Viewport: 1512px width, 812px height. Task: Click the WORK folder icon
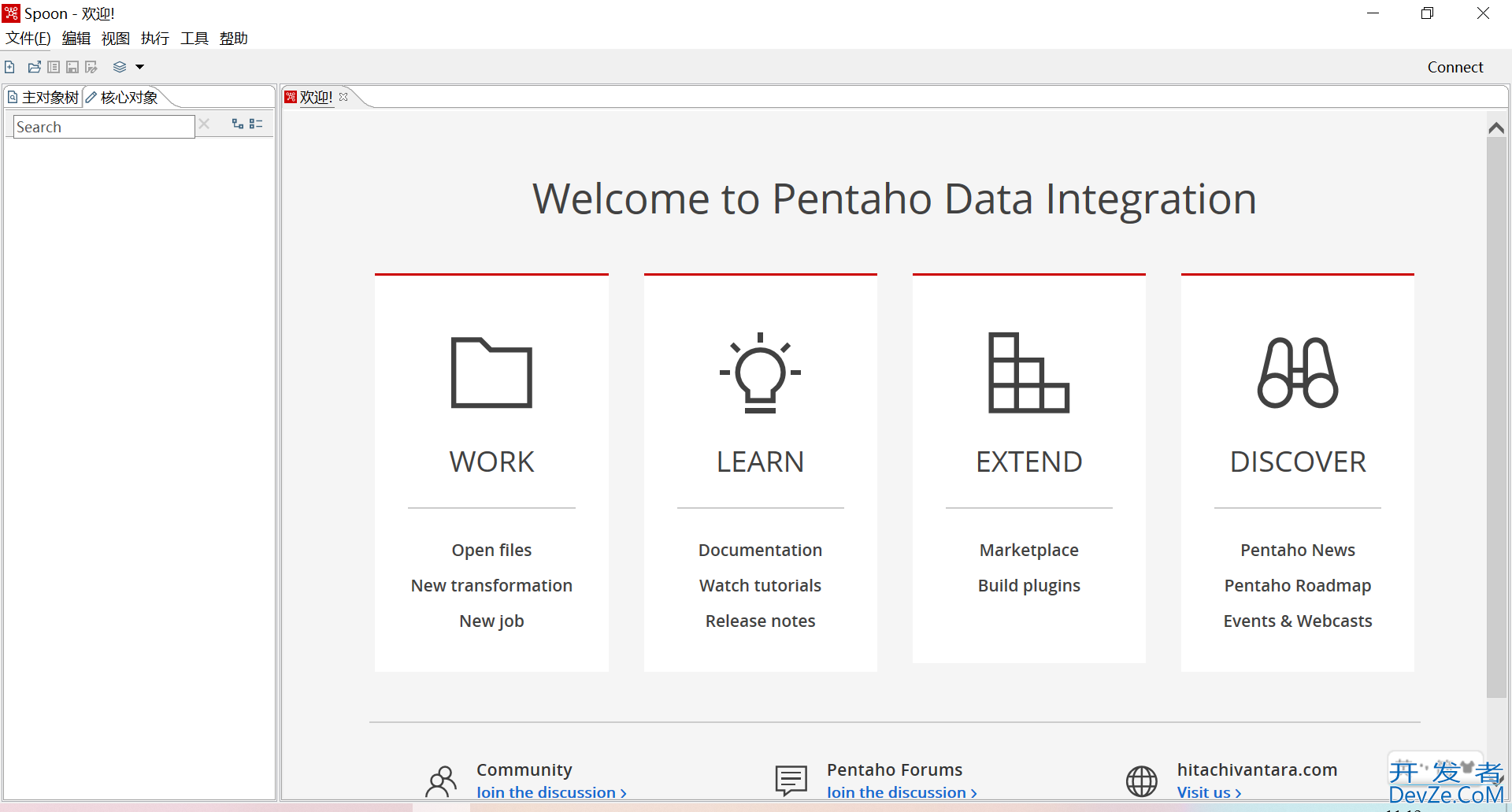[491, 373]
